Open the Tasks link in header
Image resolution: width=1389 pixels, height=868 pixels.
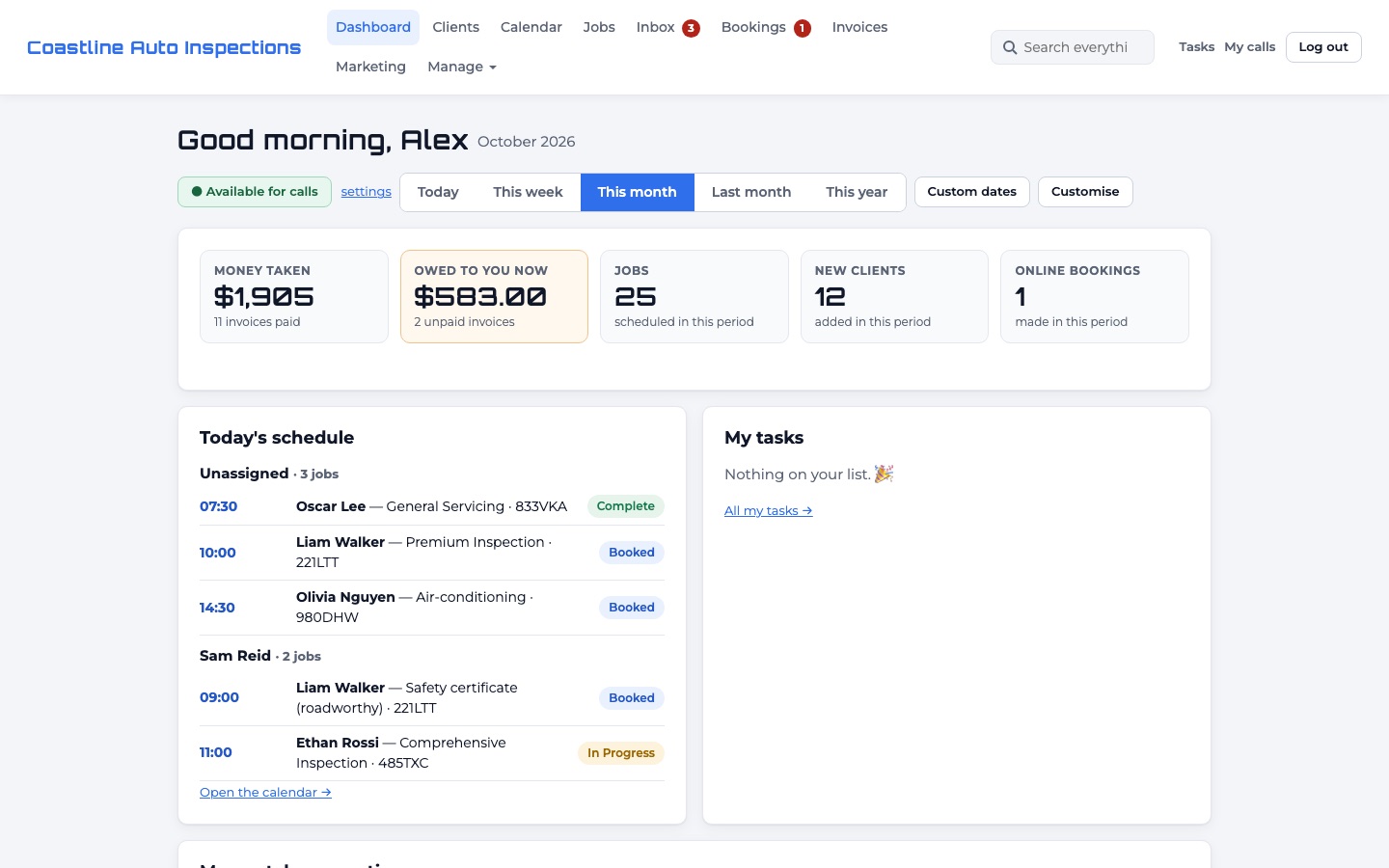(1196, 47)
